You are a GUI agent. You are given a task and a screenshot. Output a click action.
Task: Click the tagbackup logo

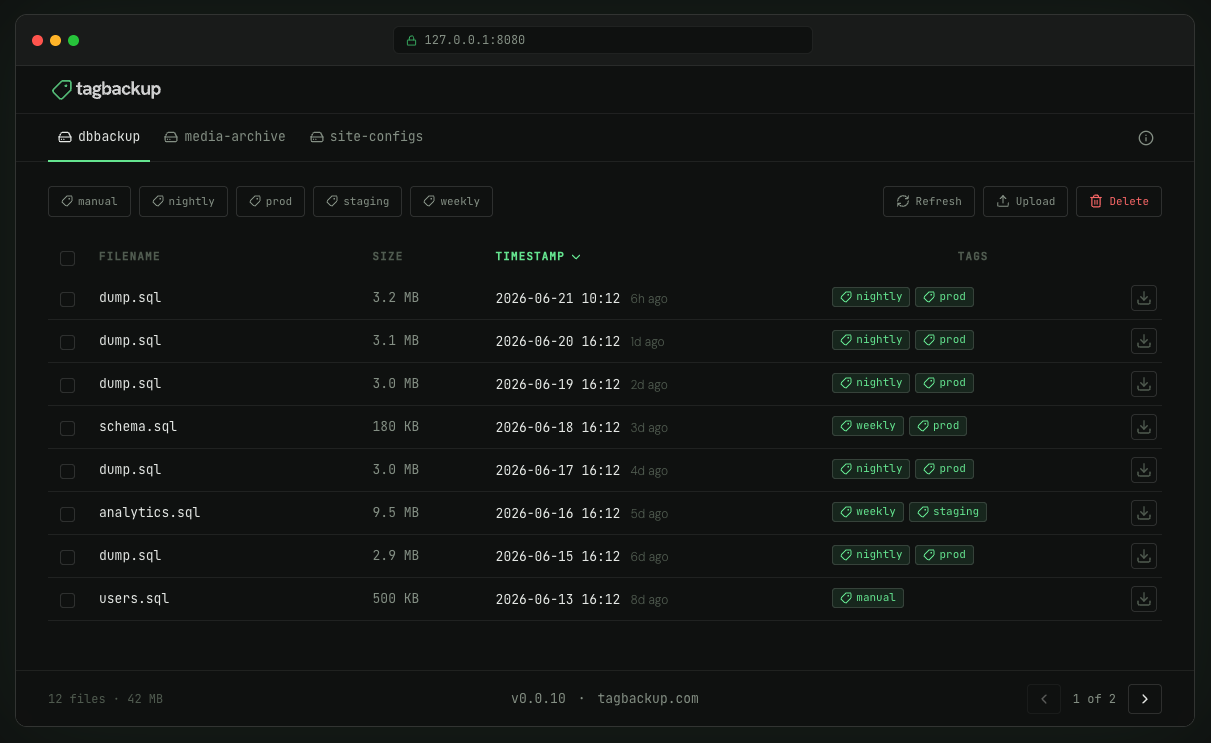(x=106, y=89)
